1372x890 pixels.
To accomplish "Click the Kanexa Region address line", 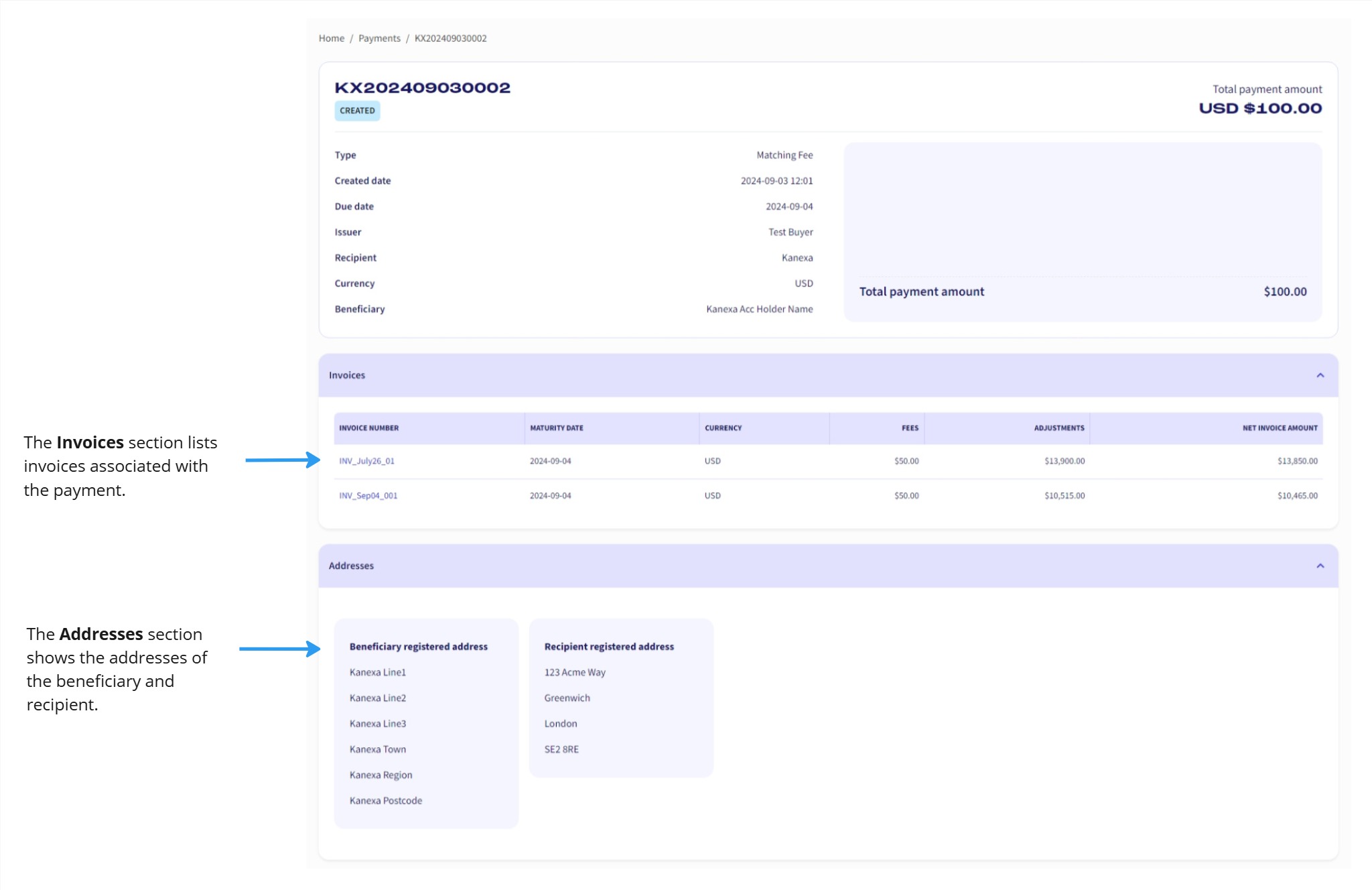I will pos(381,775).
